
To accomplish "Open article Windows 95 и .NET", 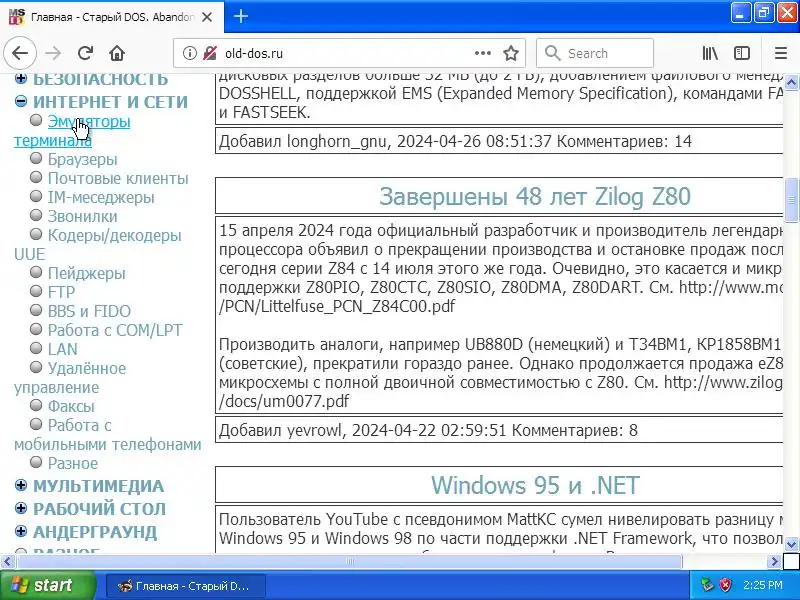I will [534, 485].
